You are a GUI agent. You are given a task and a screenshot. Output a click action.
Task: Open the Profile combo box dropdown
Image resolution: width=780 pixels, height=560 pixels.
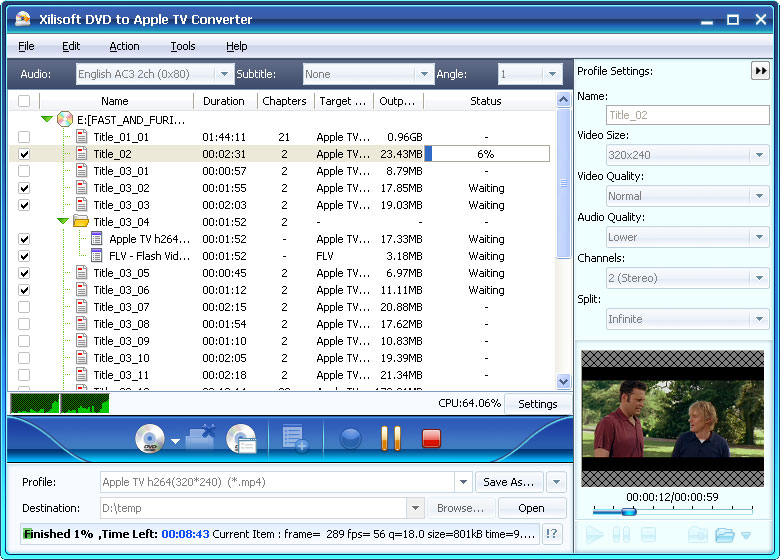pyautogui.click(x=462, y=482)
